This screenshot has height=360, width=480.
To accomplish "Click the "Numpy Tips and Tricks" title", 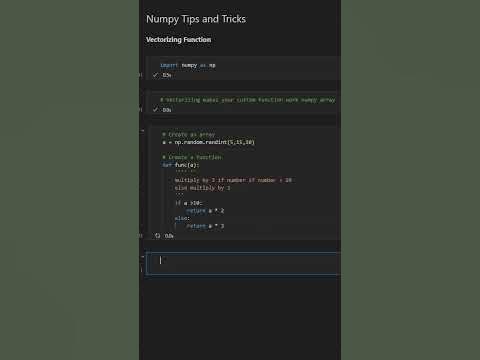I will [196, 19].
